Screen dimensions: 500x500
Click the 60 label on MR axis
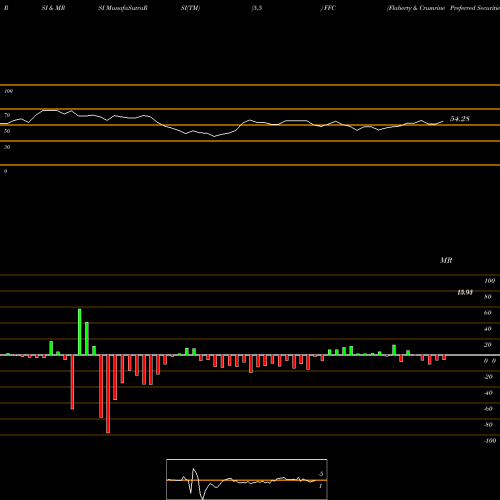tap(488, 313)
